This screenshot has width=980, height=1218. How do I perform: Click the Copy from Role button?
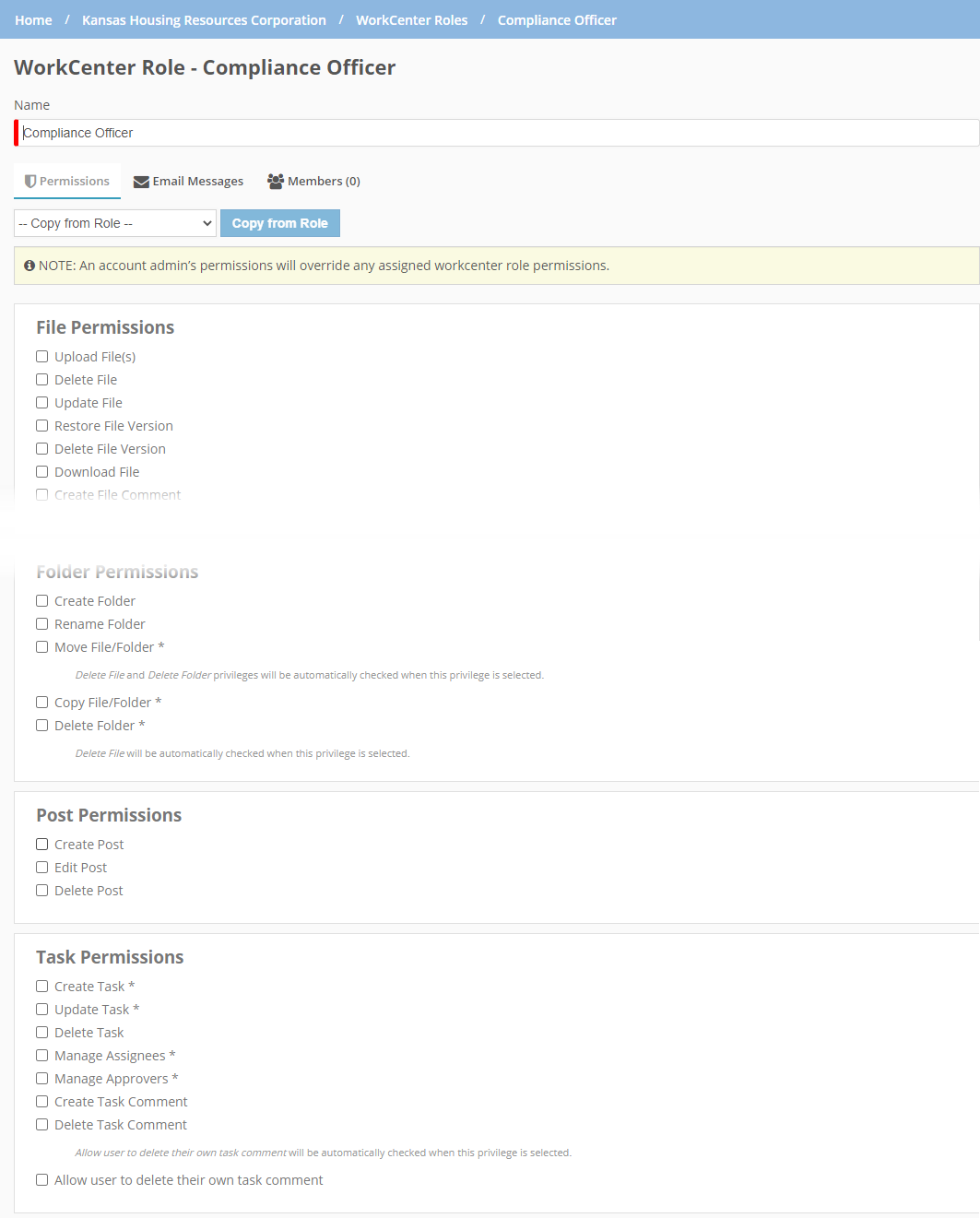[280, 223]
